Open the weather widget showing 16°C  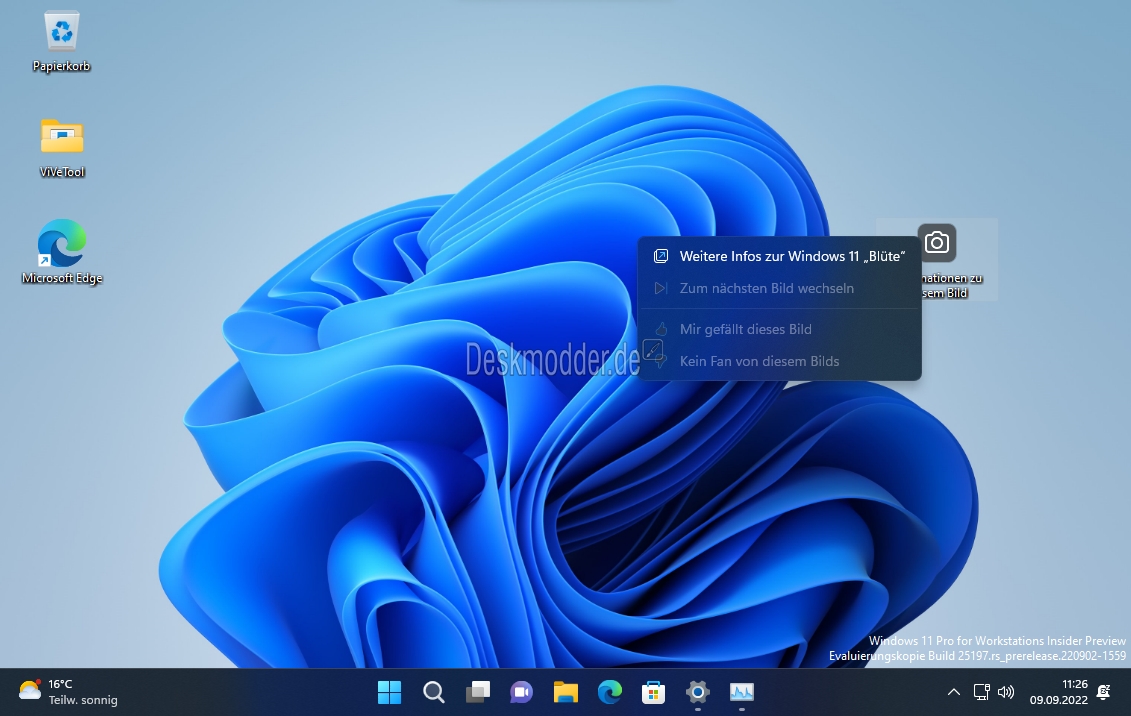[68, 692]
